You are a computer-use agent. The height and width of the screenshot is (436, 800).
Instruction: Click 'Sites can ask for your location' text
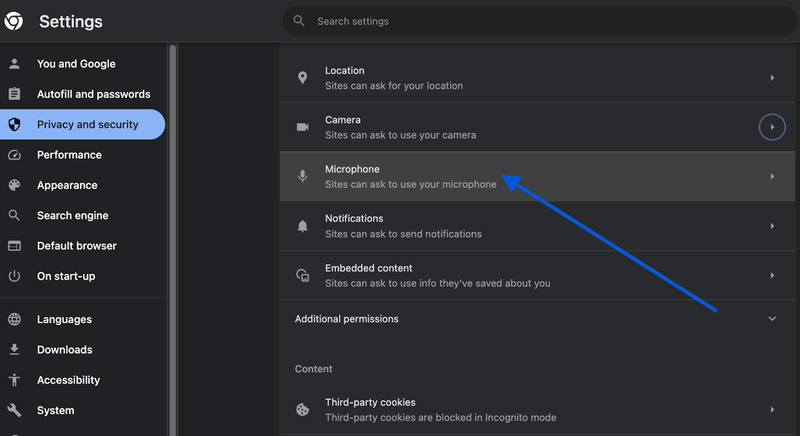(x=394, y=86)
